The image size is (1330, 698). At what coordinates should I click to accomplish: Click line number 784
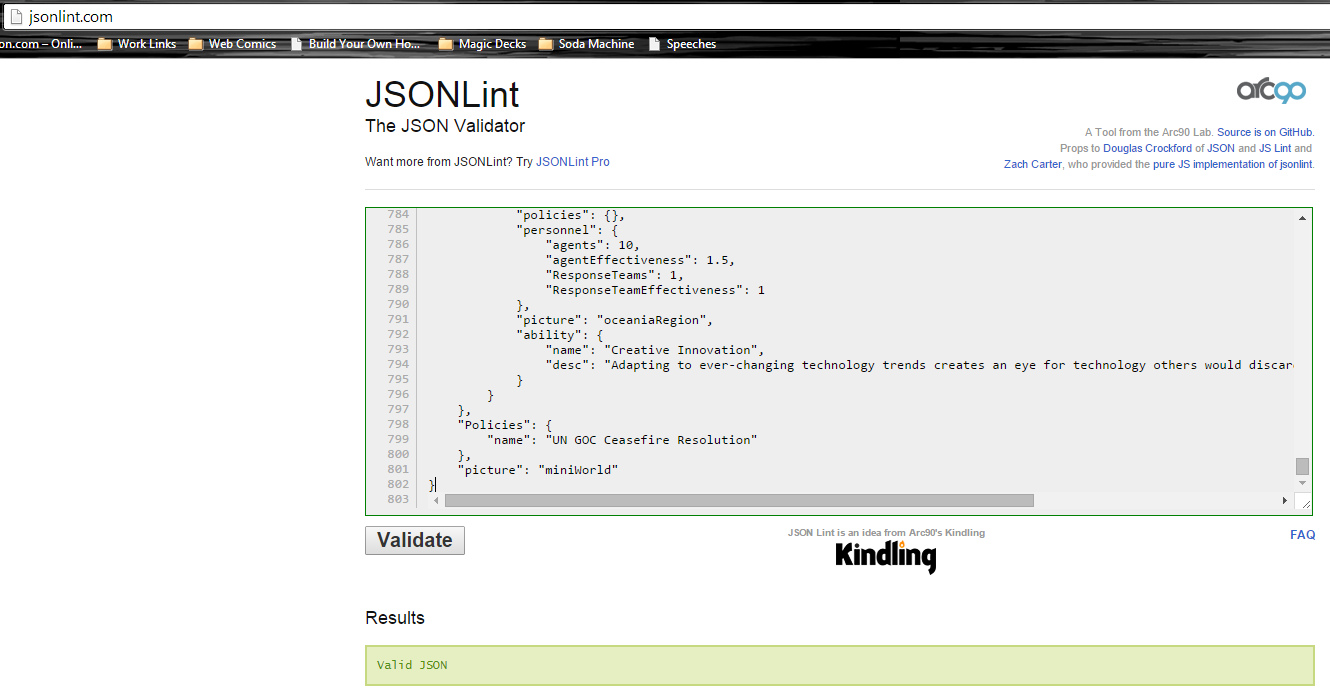397,215
